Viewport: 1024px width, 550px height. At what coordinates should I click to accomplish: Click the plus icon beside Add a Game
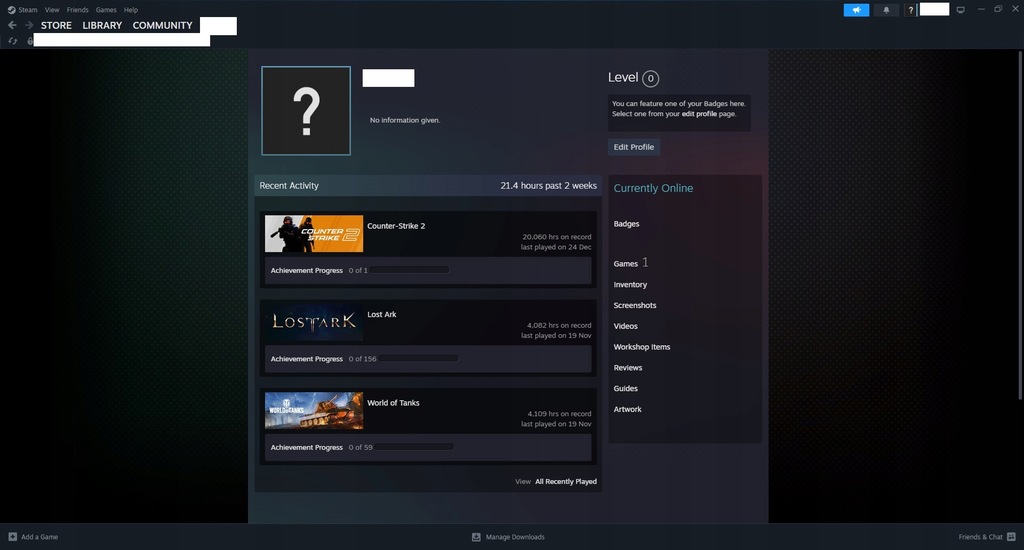12,537
